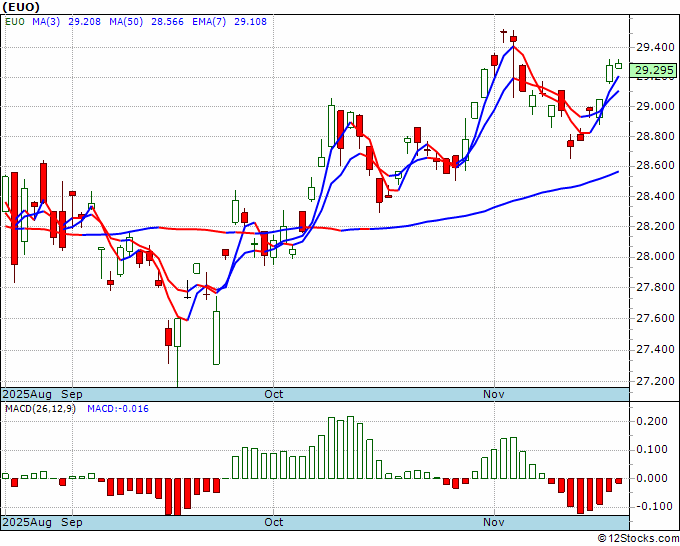680x546 pixels.
Task: Click the 28.000 price axis label
Action: [x=655, y=256]
